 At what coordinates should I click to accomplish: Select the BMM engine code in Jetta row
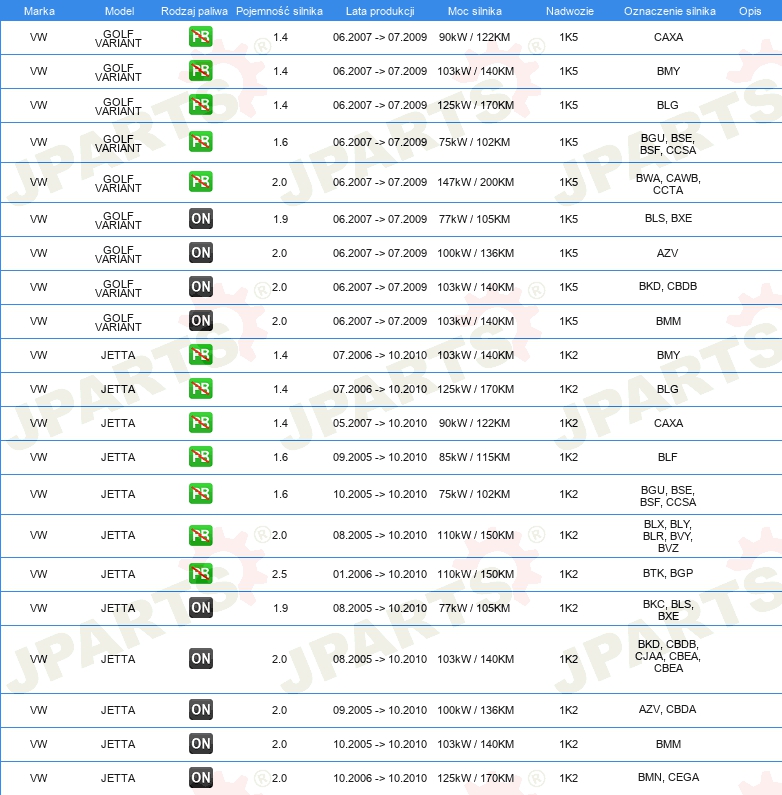(668, 744)
